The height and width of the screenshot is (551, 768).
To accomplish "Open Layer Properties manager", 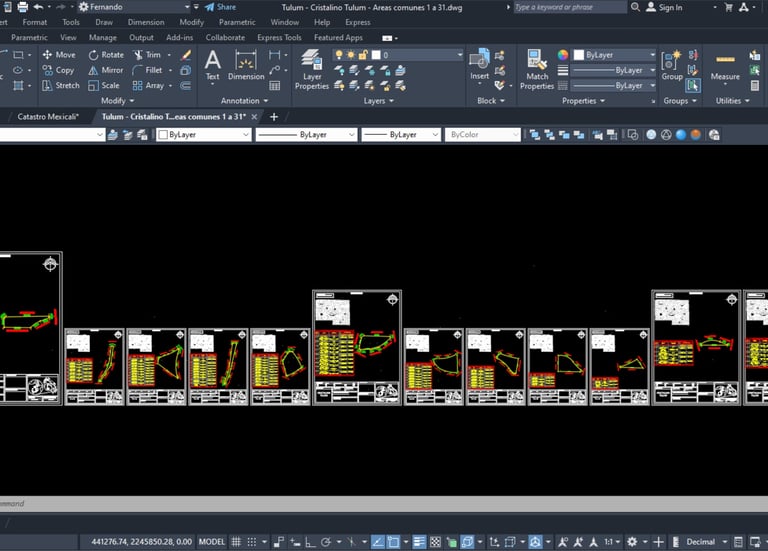I will [312, 69].
